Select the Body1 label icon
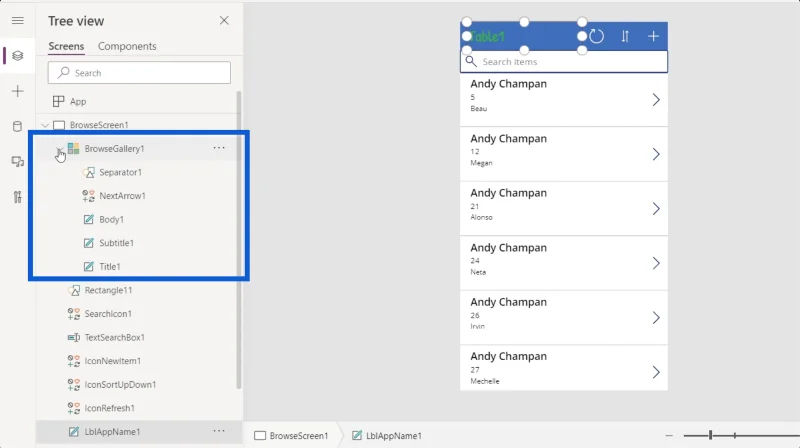Screen dimensions: 800x448 coord(88,219)
